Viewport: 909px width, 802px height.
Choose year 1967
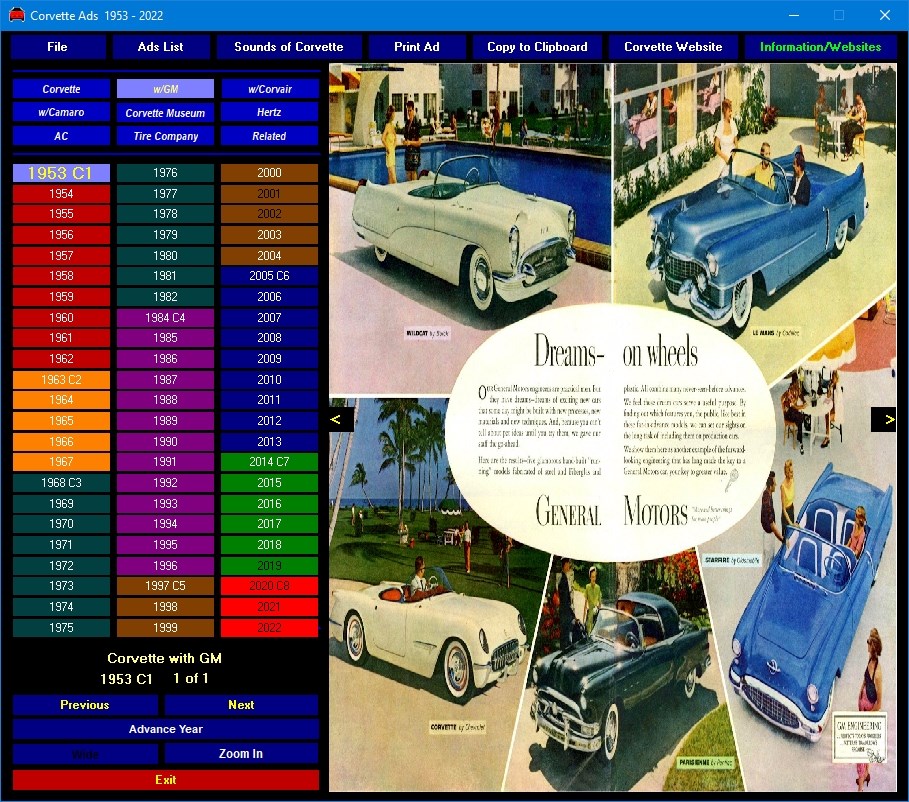tap(61, 462)
